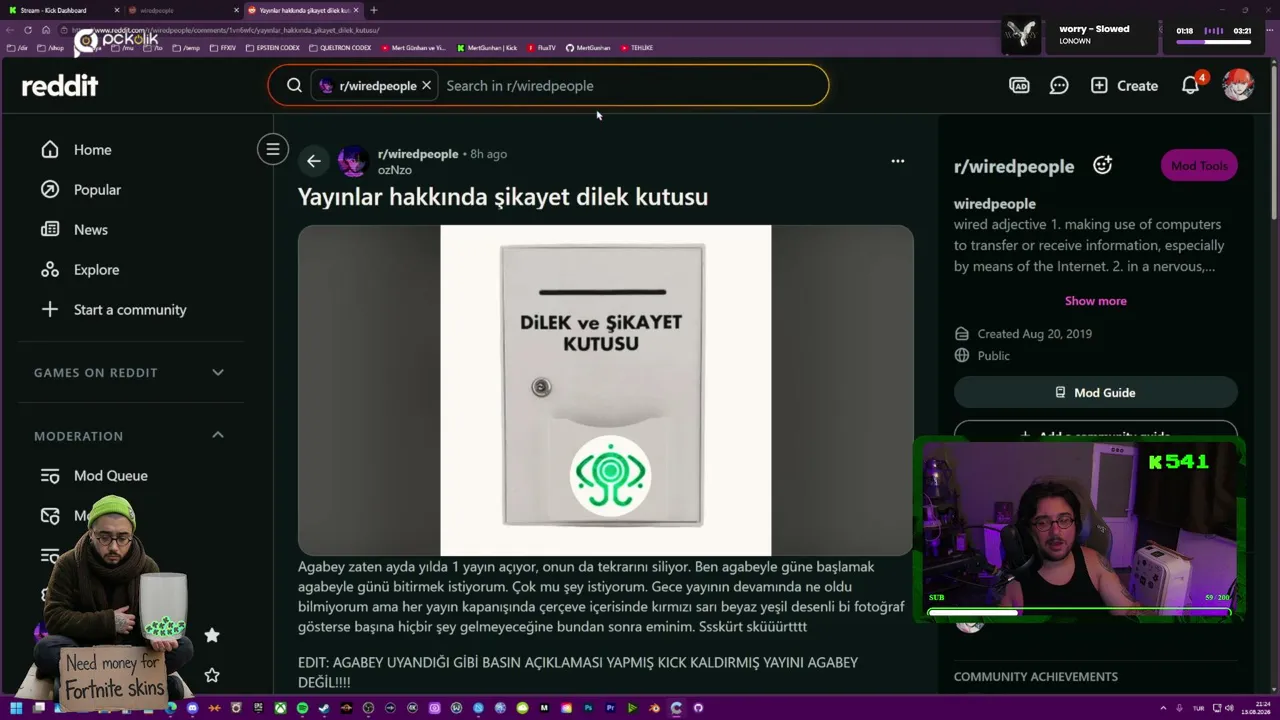Image resolution: width=1280 pixels, height=720 pixels.
Task: Open author ozNzo profile
Action: pyautogui.click(x=395, y=170)
